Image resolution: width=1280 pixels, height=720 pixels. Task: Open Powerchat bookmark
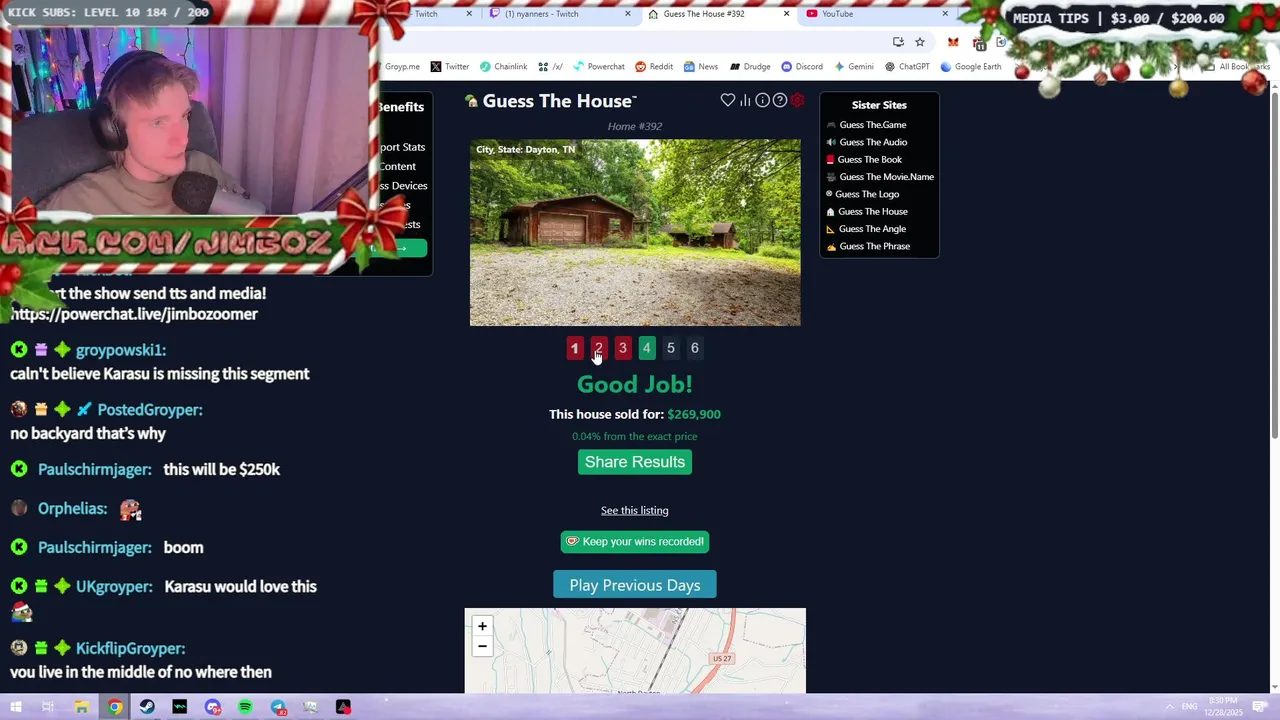click(x=598, y=67)
